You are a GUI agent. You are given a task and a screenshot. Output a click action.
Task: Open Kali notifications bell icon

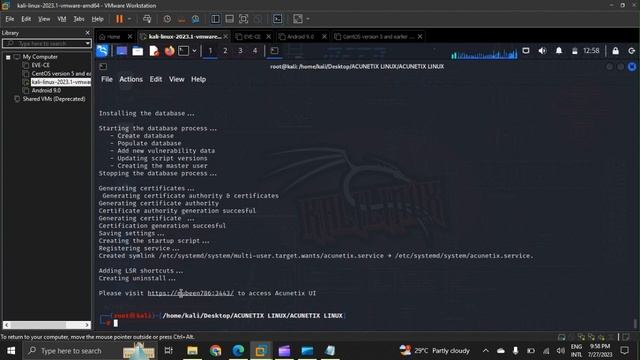pos(558,51)
